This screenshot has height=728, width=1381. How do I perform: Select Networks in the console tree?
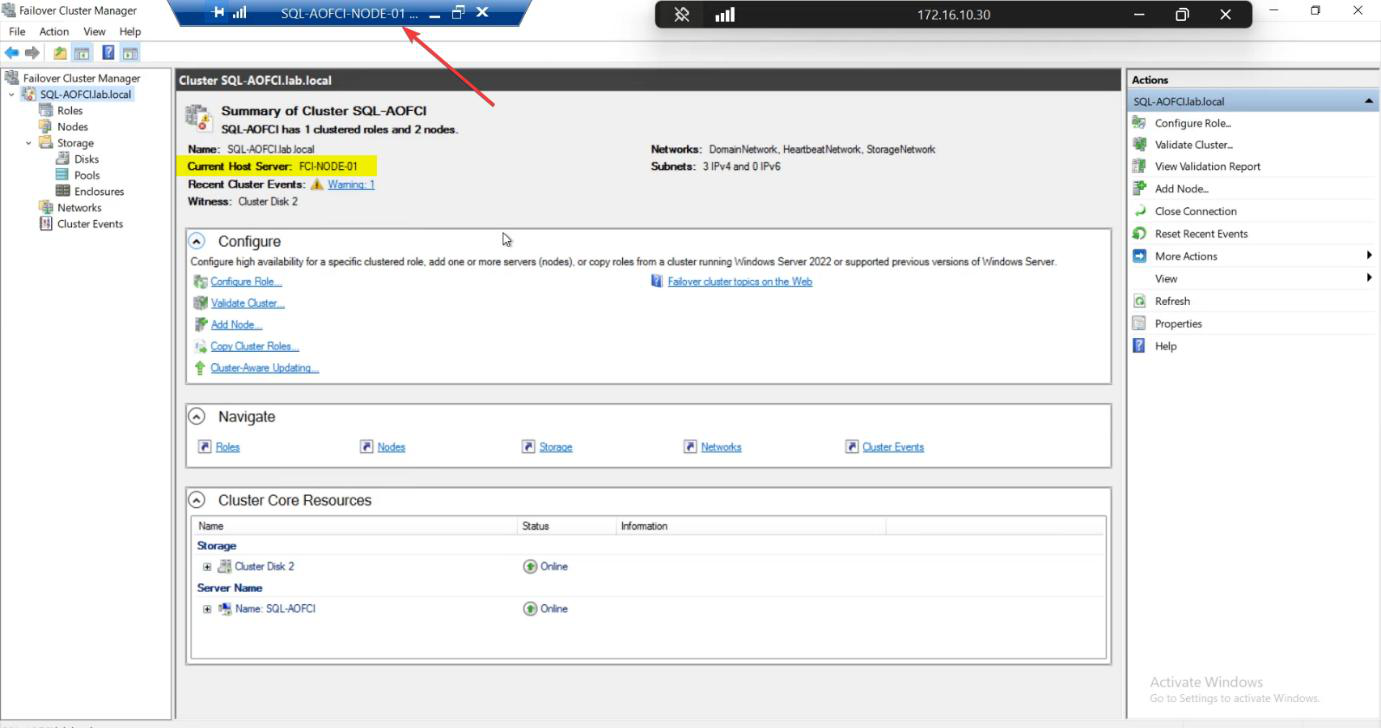(79, 208)
